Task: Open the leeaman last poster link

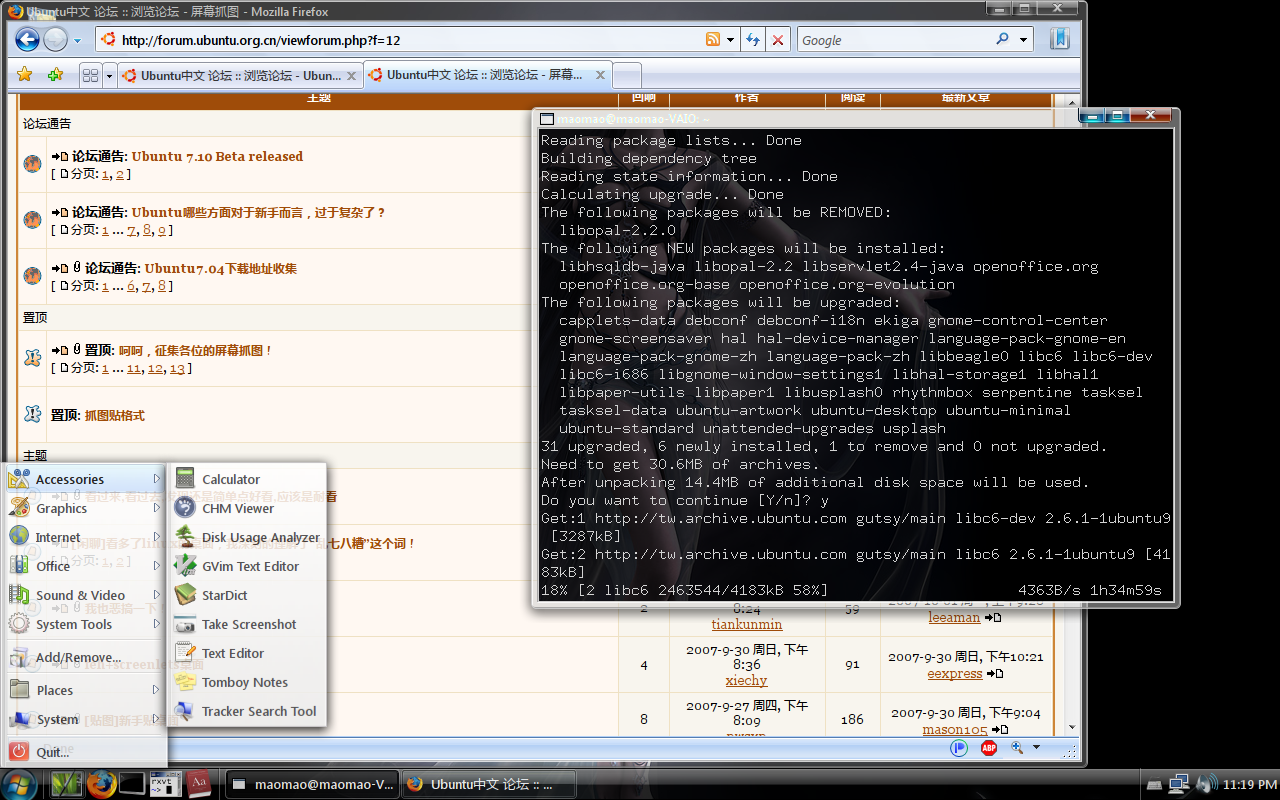Action: tap(954, 617)
